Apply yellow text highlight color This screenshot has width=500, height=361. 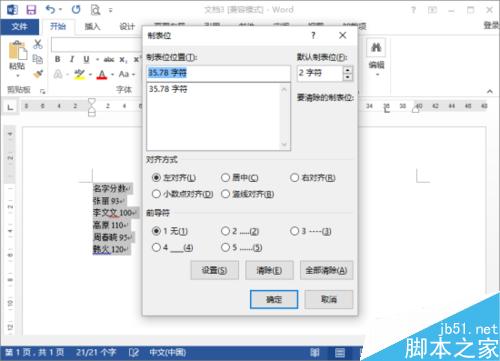pos(79,74)
